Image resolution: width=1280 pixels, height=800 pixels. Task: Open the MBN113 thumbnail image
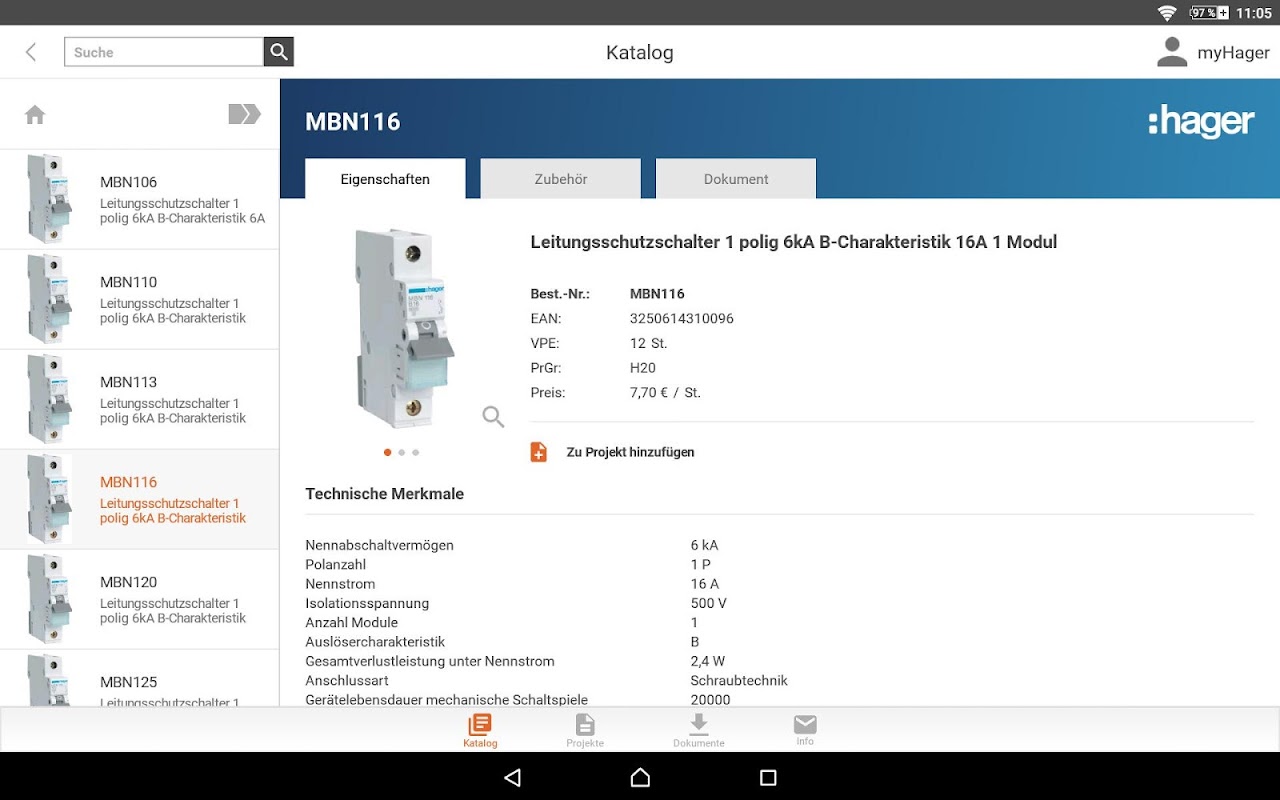tap(49, 399)
